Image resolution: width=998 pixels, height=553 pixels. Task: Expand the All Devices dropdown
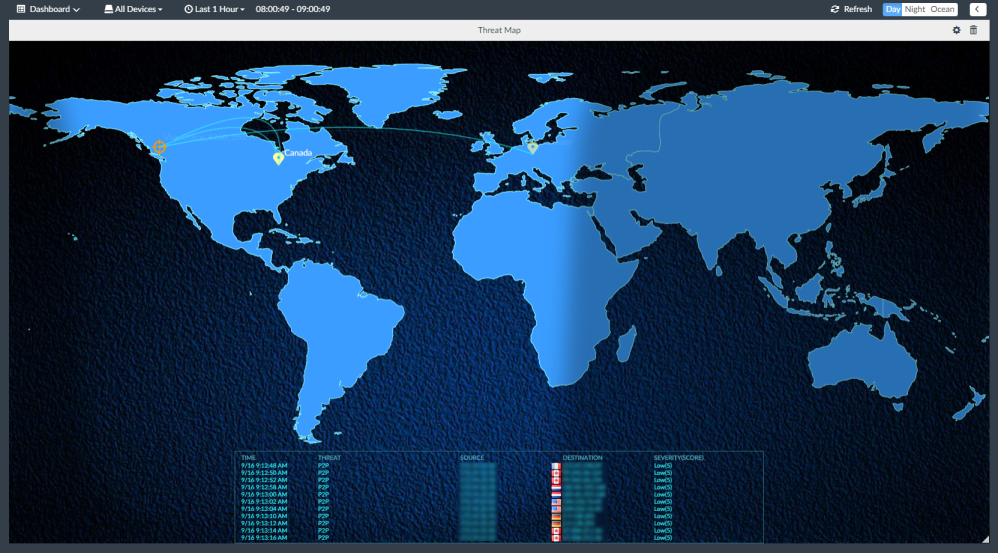133,9
